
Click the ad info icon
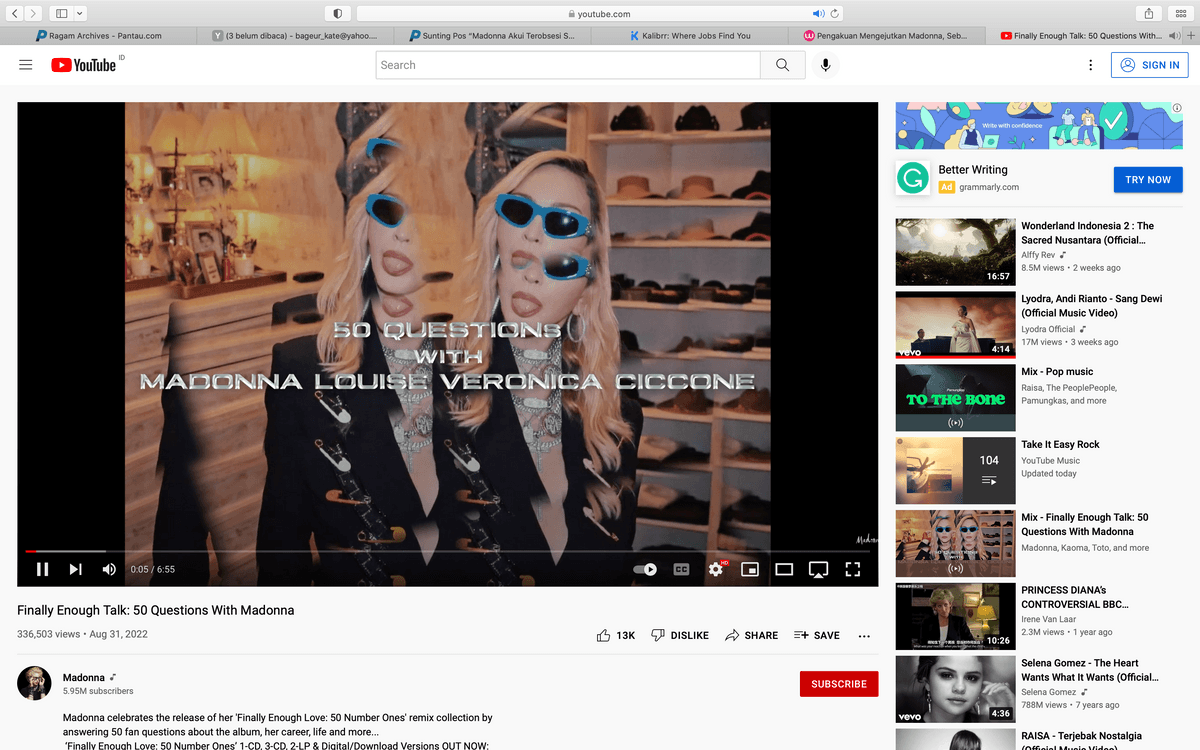[x=1177, y=108]
